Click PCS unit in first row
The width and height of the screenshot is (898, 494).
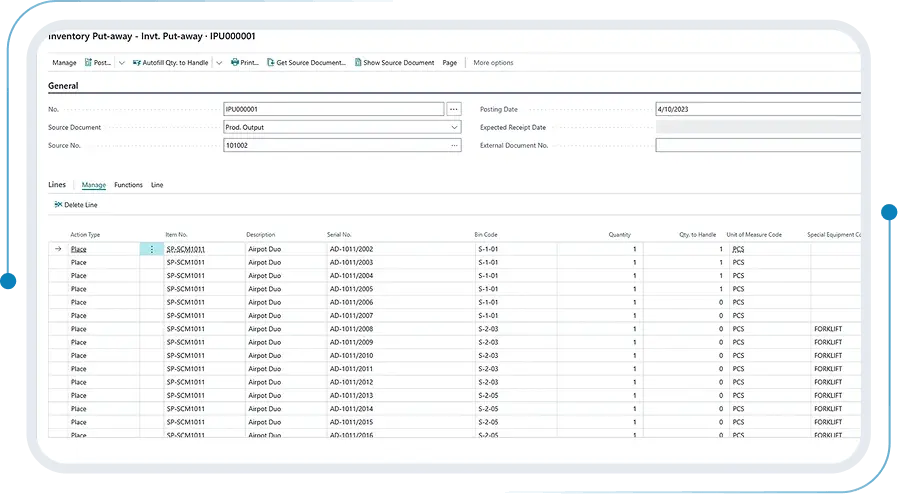(x=738, y=249)
